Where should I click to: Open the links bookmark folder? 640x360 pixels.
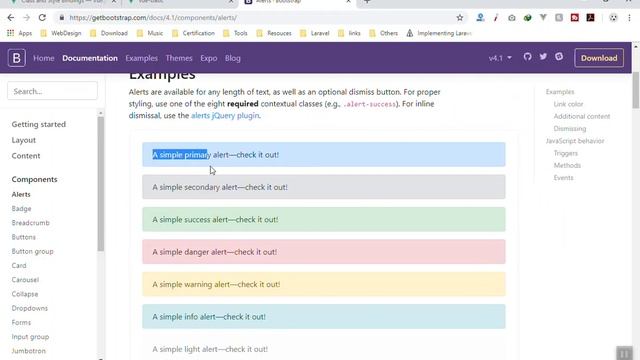[x=349, y=33]
